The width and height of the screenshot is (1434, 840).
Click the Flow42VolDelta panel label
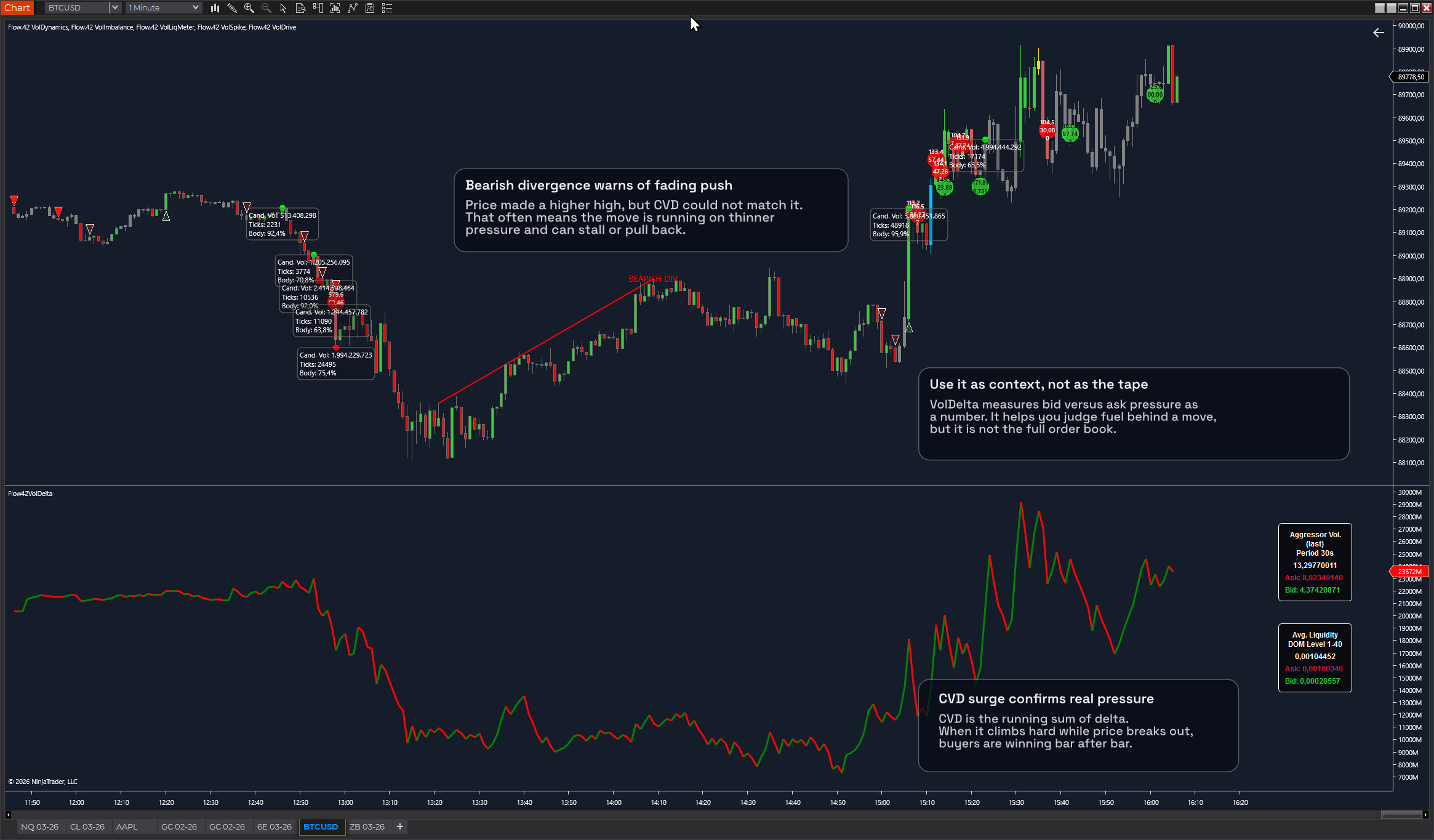(x=30, y=494)
